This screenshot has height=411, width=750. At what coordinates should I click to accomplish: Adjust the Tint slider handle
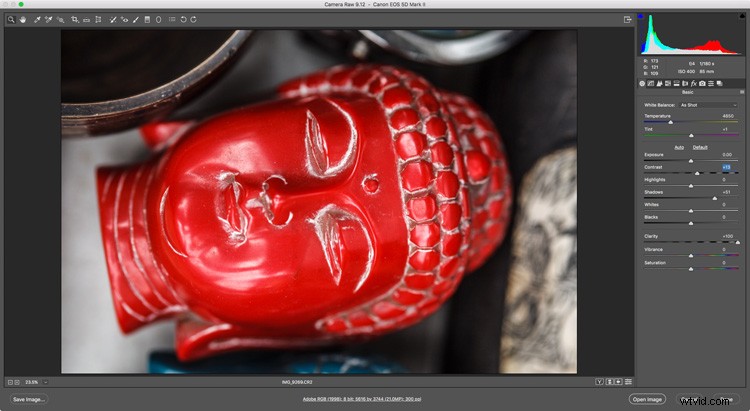(691, 136)
